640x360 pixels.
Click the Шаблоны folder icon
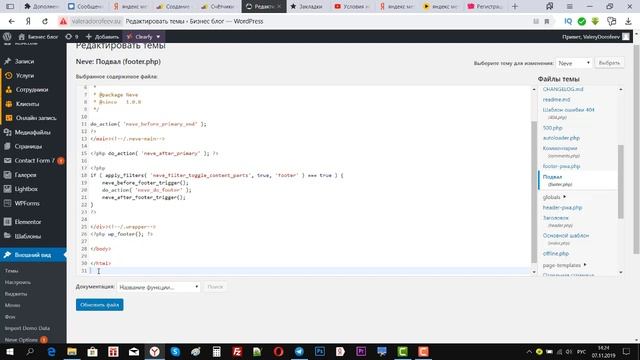7,236
